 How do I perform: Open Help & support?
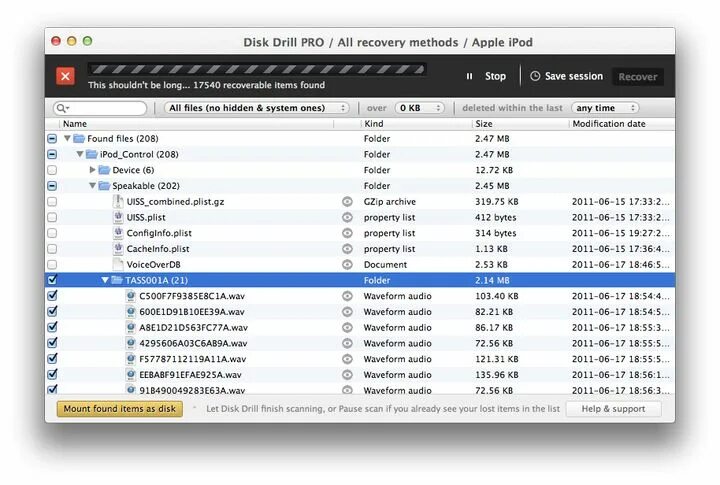point(613,409)
